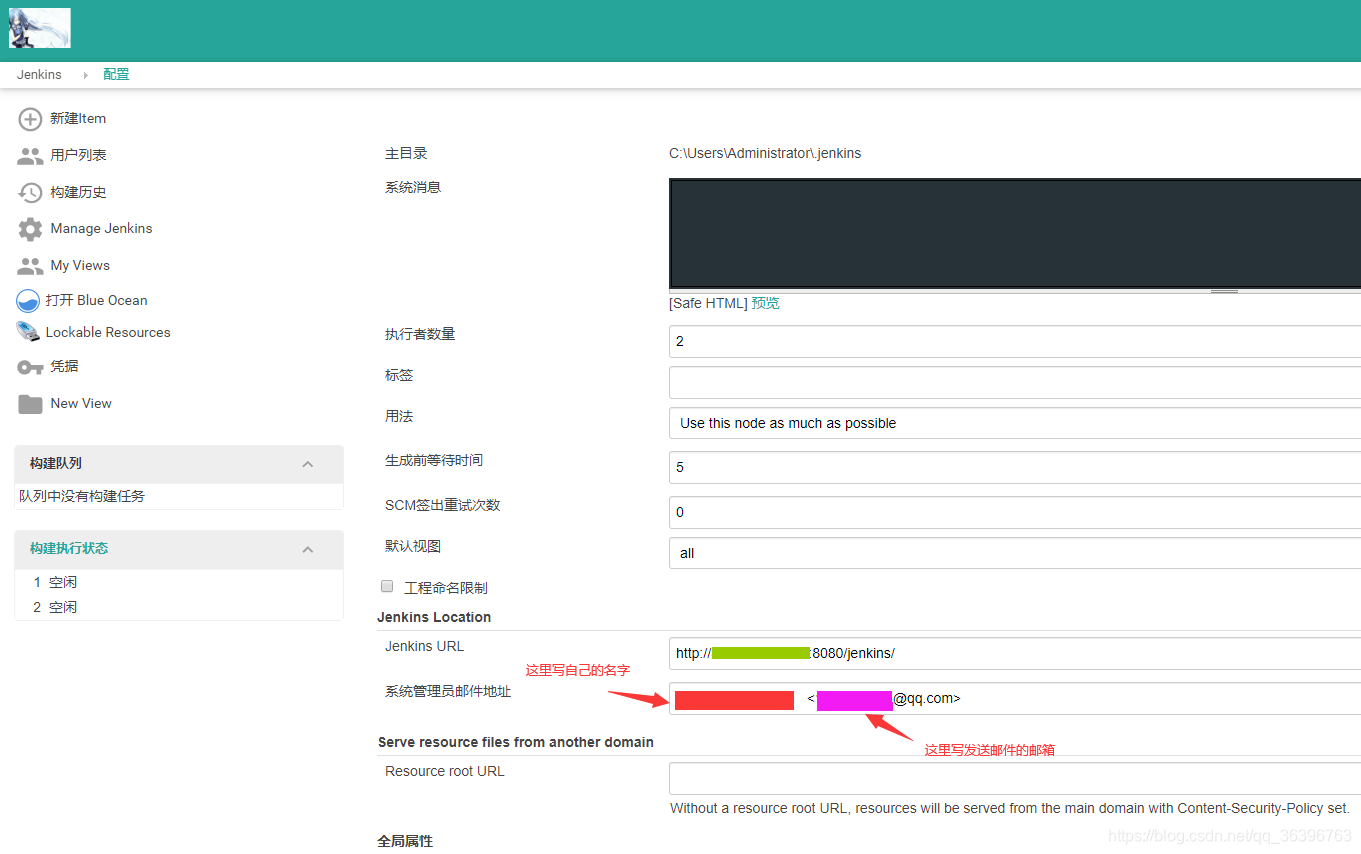Image resolution: width=1361 pixels, height=854 pixels.
Task: Click the My Views people icon
Action: tap(30, 266)
